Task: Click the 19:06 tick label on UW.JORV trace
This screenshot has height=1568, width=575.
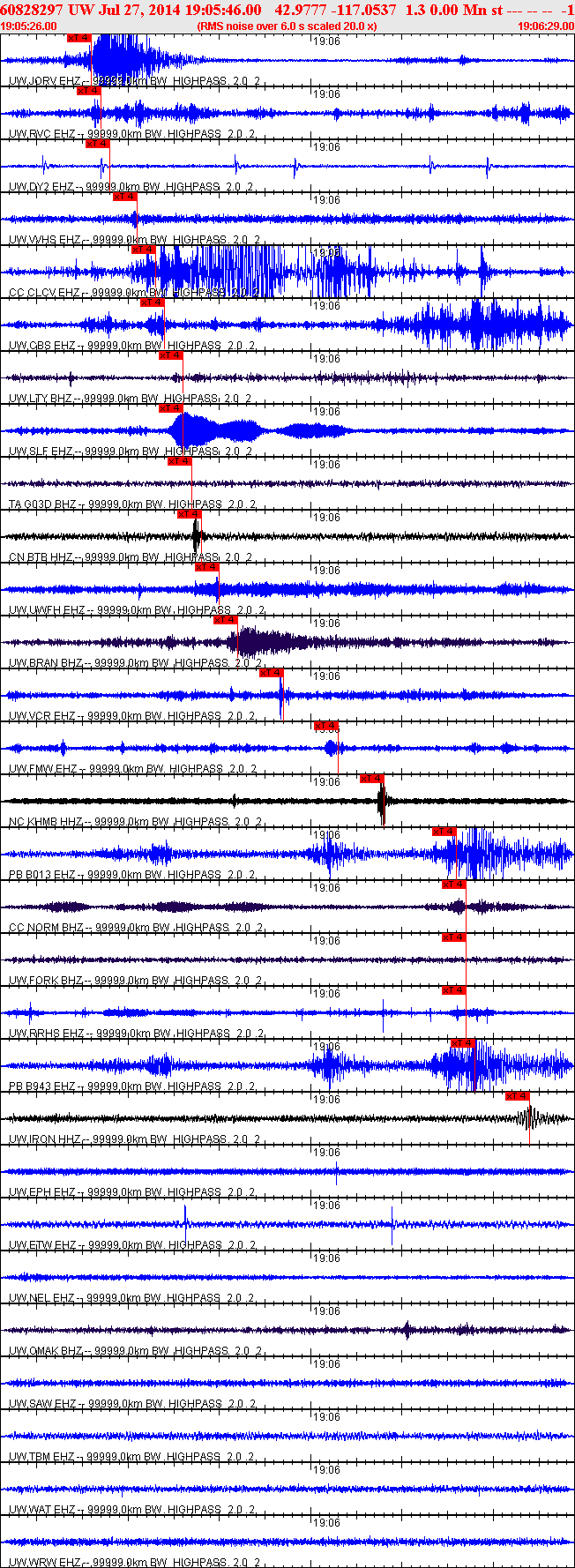Action: [327, 41]
